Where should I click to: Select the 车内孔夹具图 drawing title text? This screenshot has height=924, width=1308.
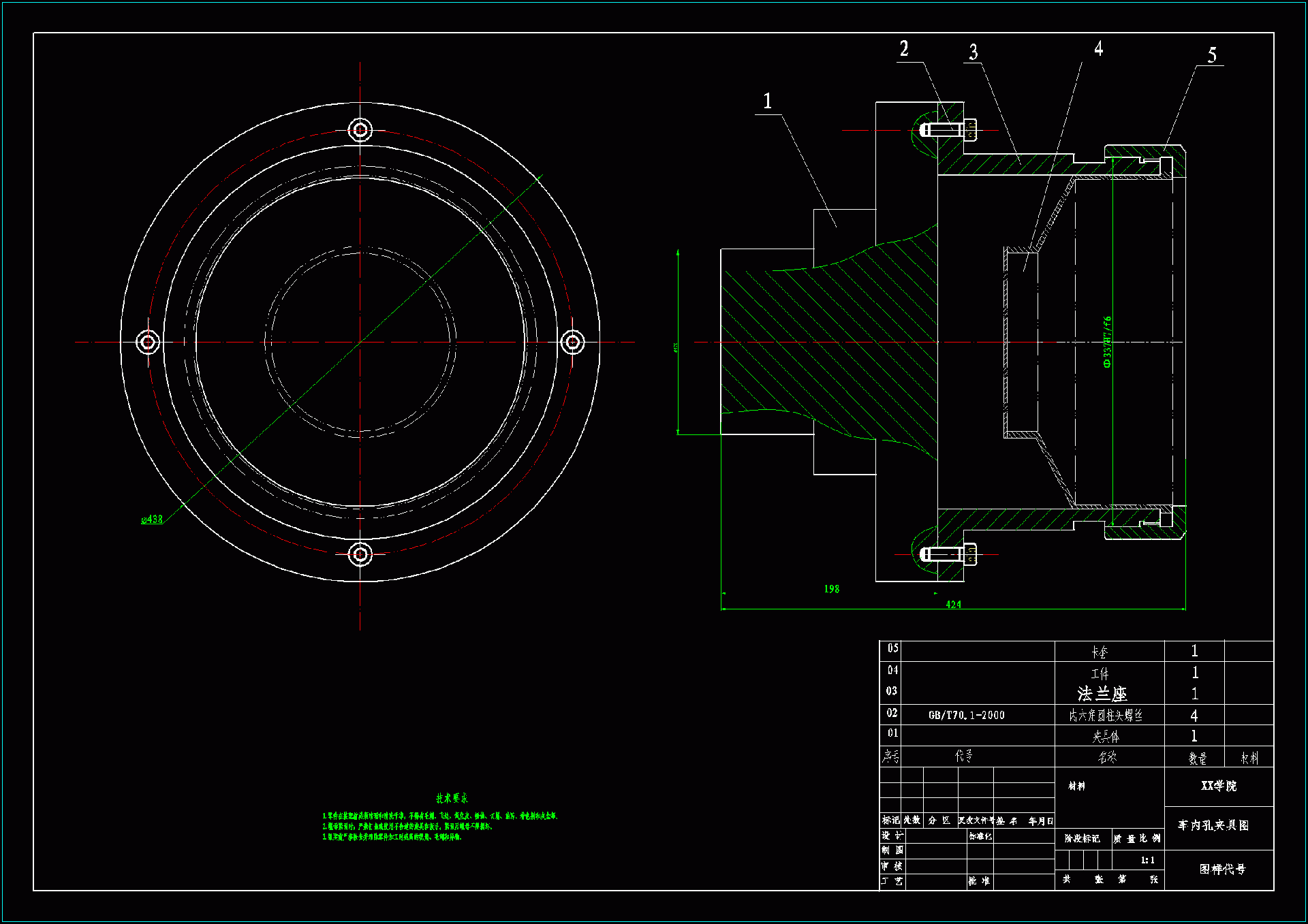pyautogui.click(x=1213, y=825)
